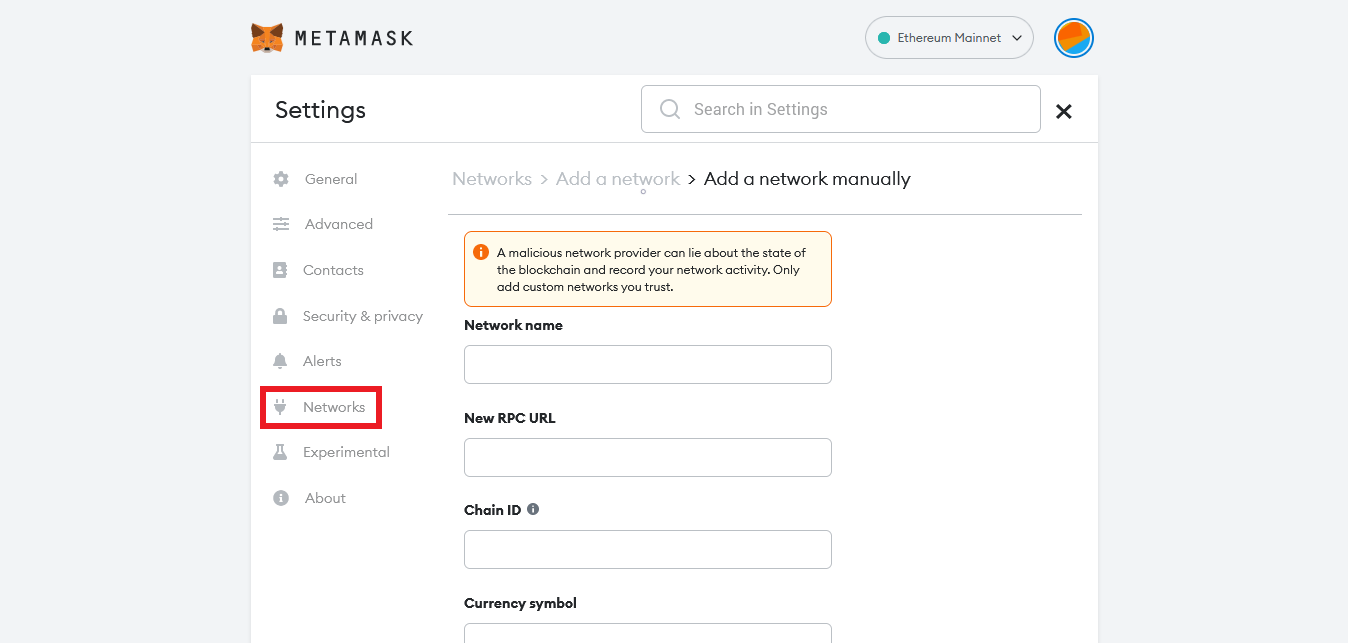Click the Network name input field
The width and height of the screenshot is (1348, 643).
[648, 364]
